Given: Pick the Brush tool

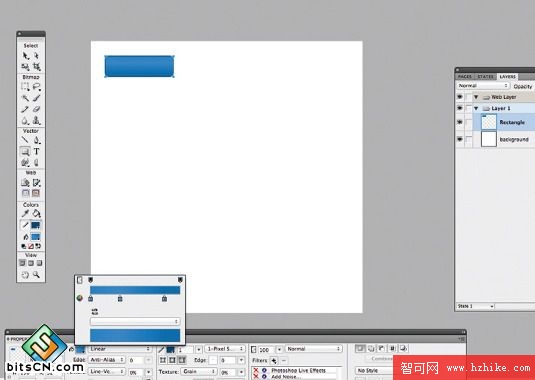Looking at the screenshot, I should (36, 98).
